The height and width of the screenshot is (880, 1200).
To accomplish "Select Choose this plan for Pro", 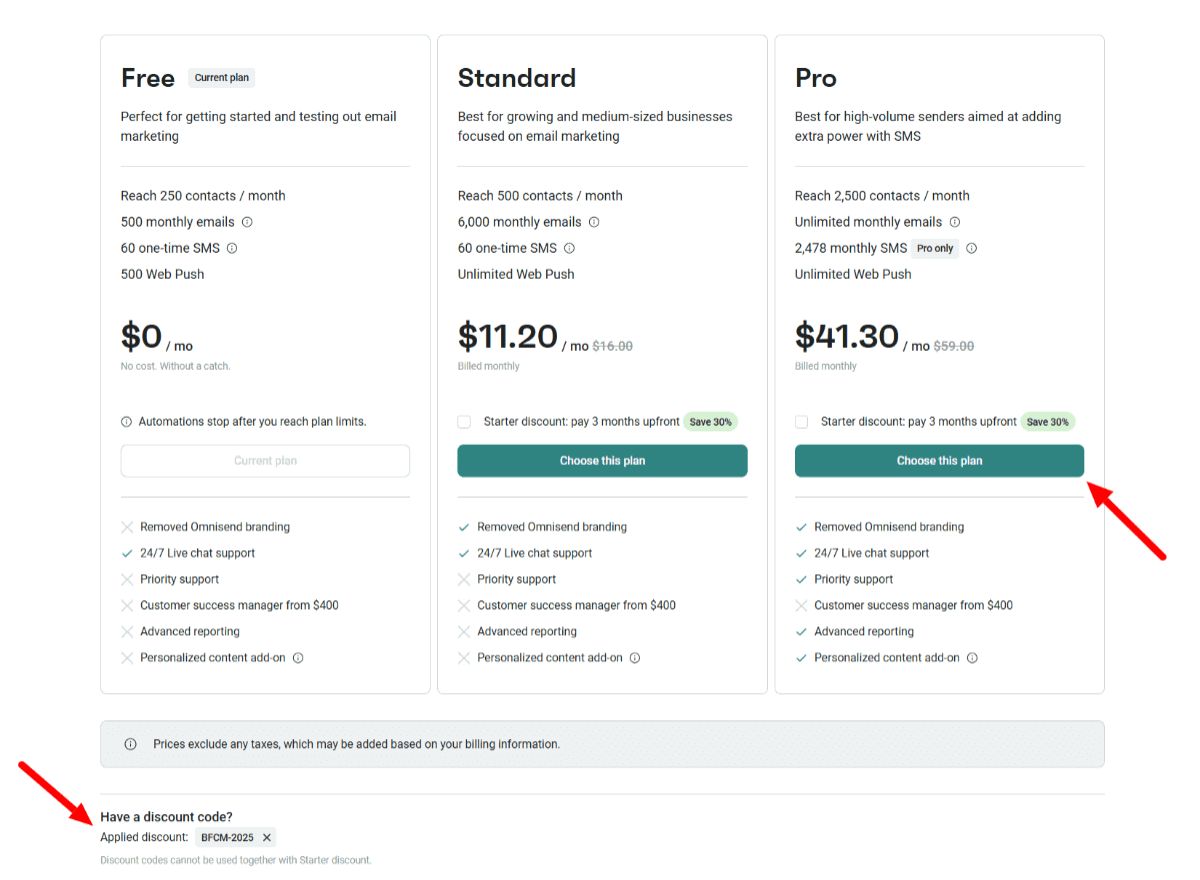I will (x=939, y=460).
